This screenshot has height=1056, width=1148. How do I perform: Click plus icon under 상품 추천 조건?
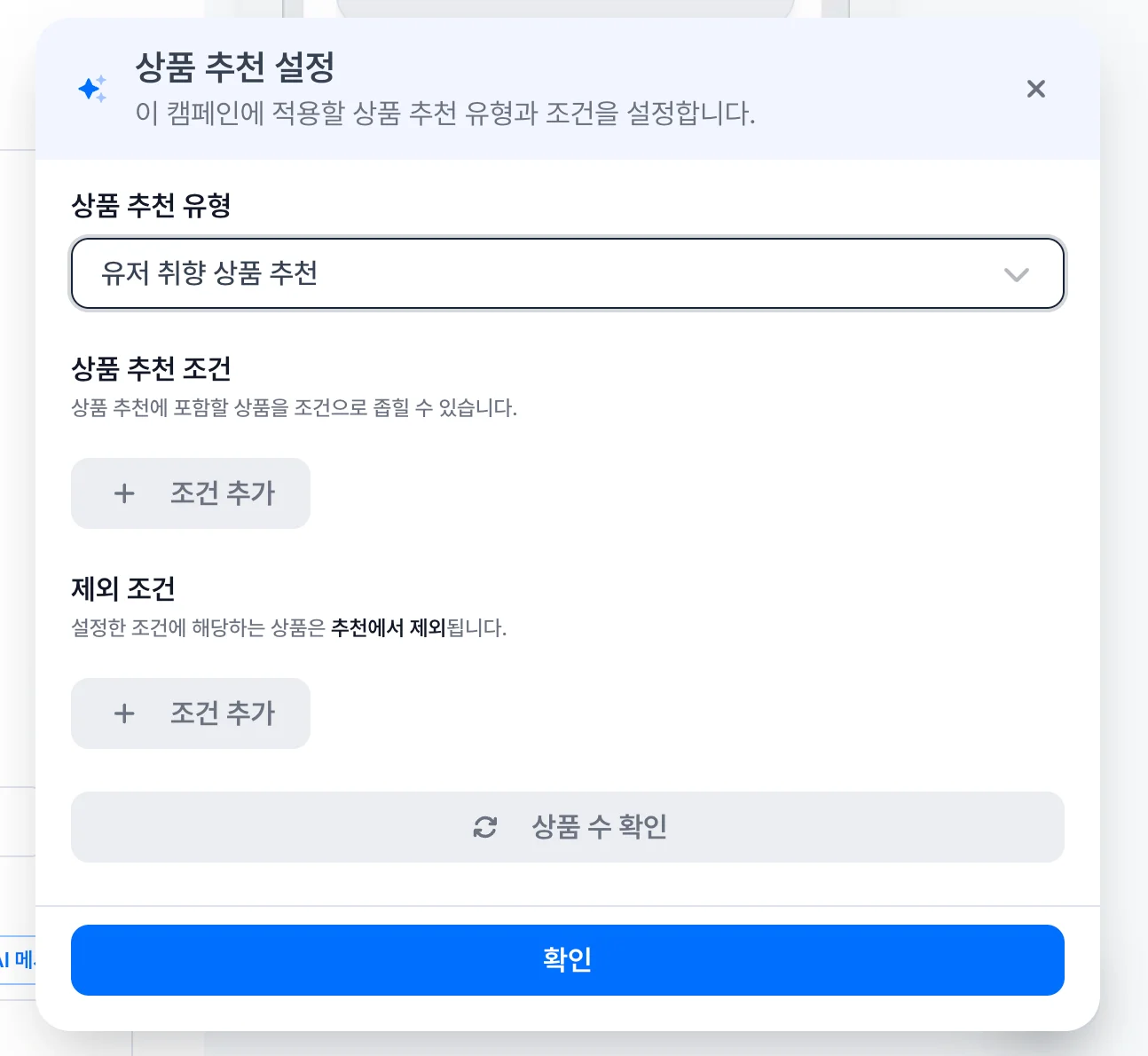(124, 493)
